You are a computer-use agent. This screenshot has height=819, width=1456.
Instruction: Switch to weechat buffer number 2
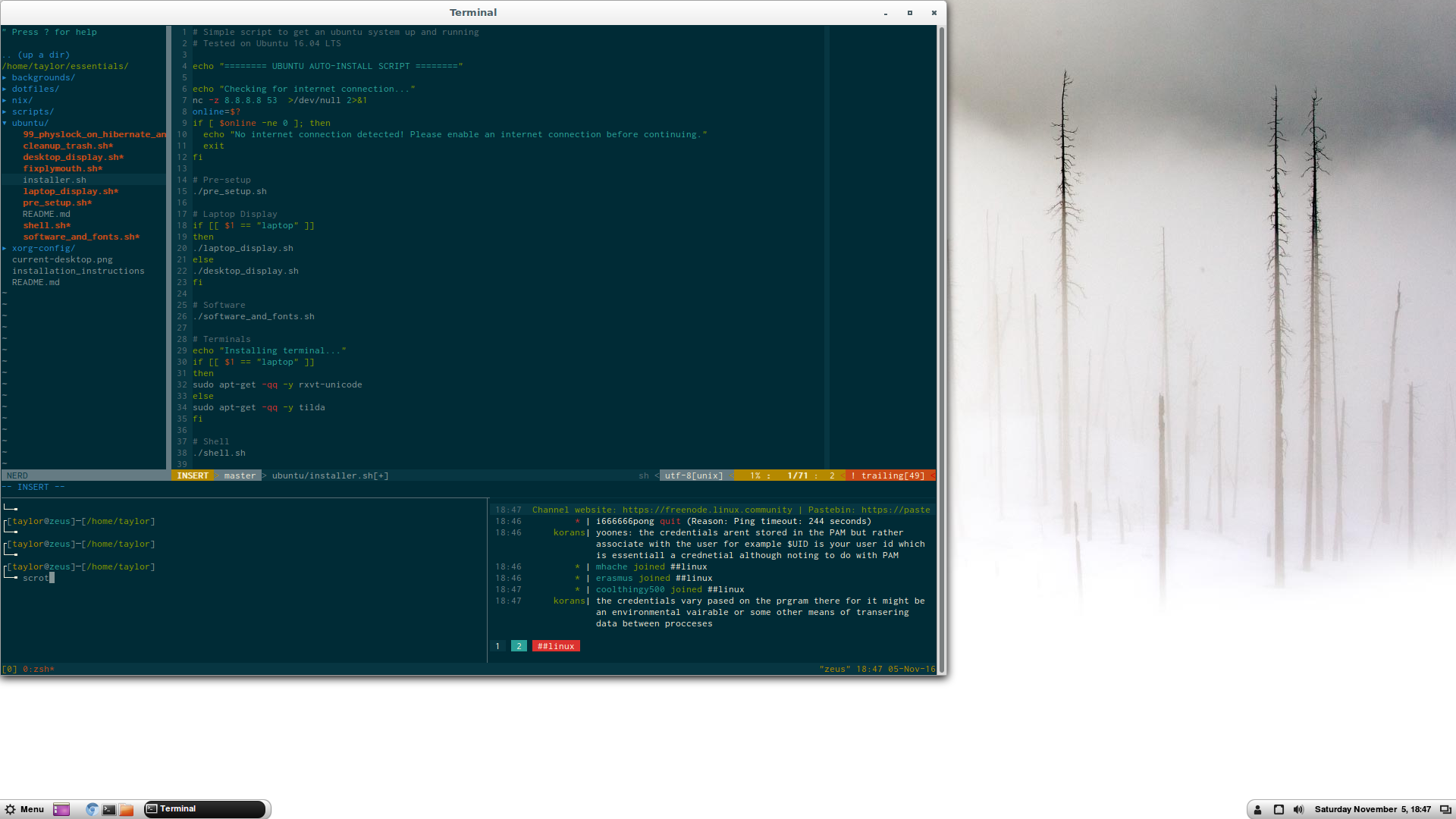coord(519,646)
